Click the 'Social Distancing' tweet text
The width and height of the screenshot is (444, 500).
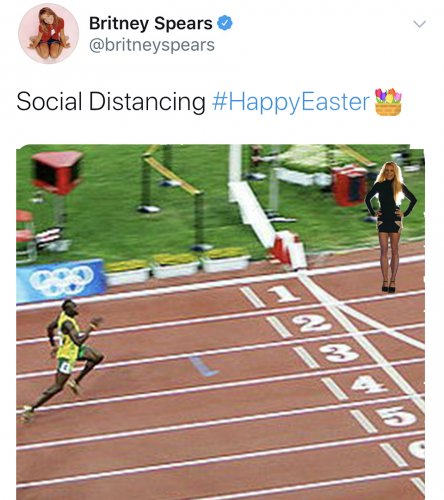click(x=111, y=101)
